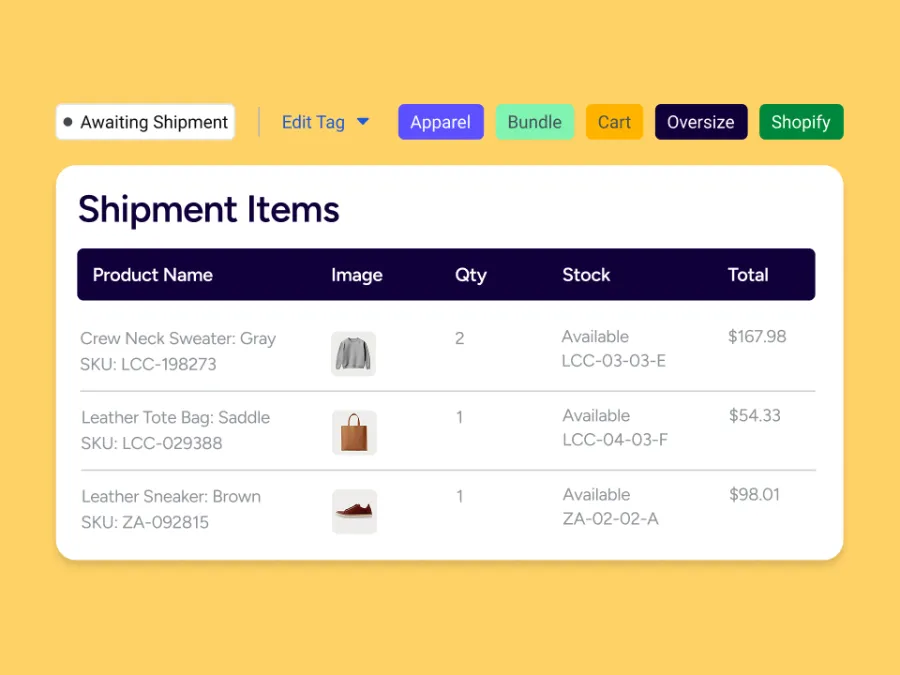Click the gray sweater product image
The height and width of the screenshot is (675, 900).
(x=353, y=354)
